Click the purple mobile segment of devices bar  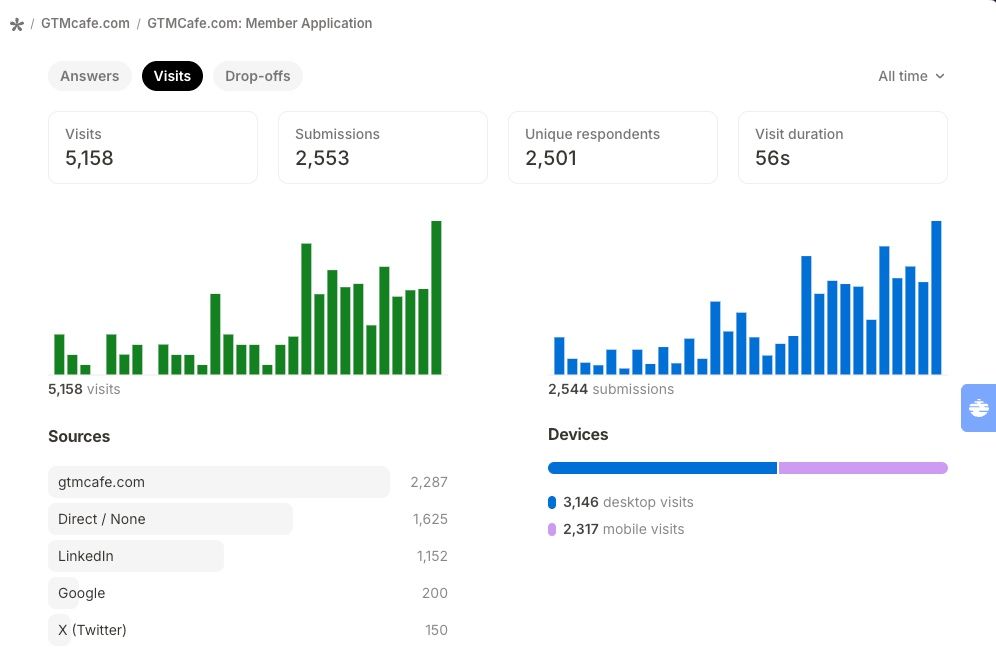point(863,468)
